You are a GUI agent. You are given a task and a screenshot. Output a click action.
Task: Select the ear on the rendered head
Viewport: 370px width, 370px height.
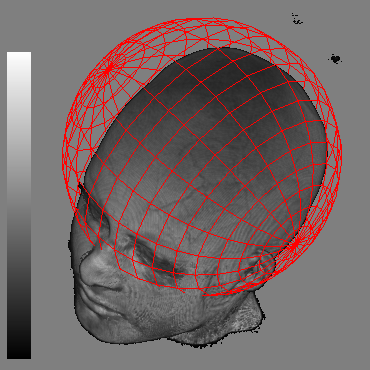pyautogui.click(x=263, y=268)
